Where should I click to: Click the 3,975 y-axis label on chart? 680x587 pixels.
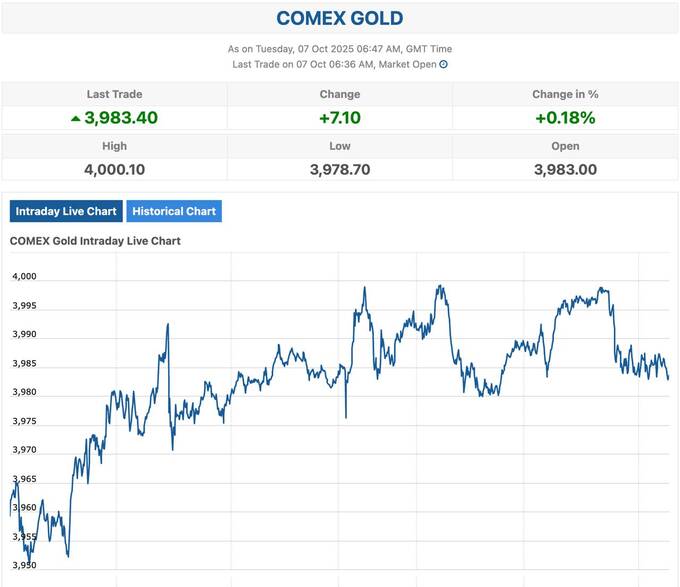(x=24, y=421)
